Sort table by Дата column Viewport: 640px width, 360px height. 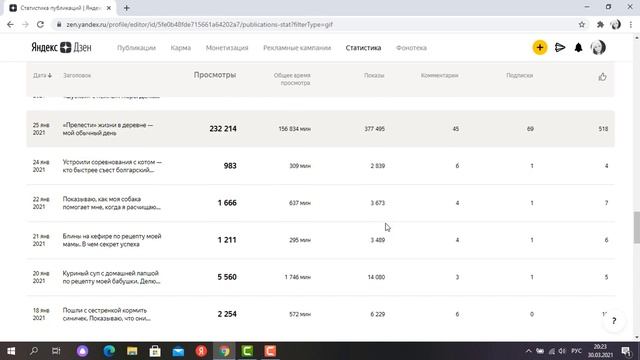coord(42,76)
